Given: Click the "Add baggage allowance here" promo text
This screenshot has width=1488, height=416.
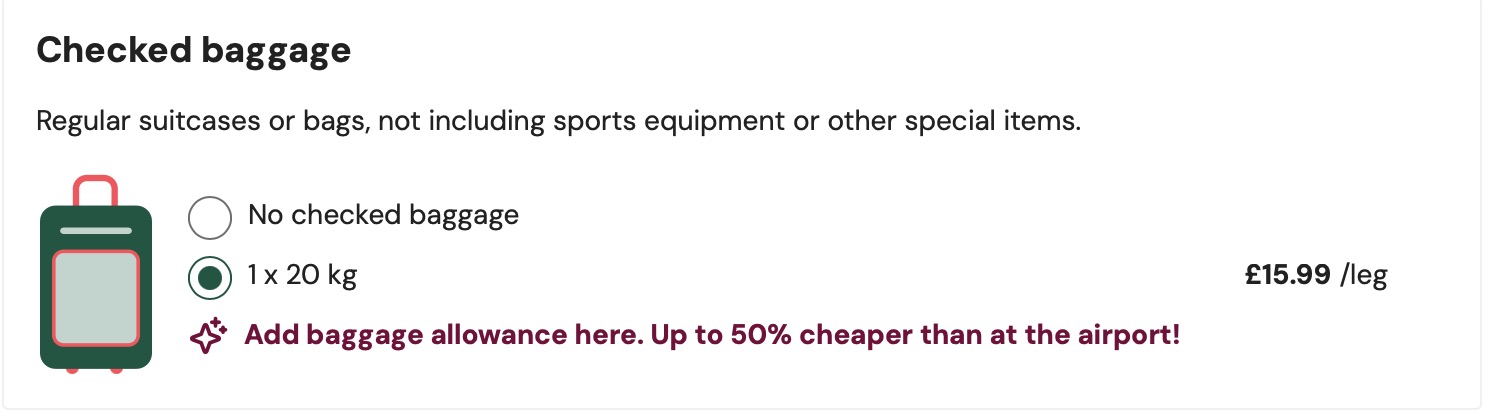Looking at the screenshot, I should coord(440,335).
